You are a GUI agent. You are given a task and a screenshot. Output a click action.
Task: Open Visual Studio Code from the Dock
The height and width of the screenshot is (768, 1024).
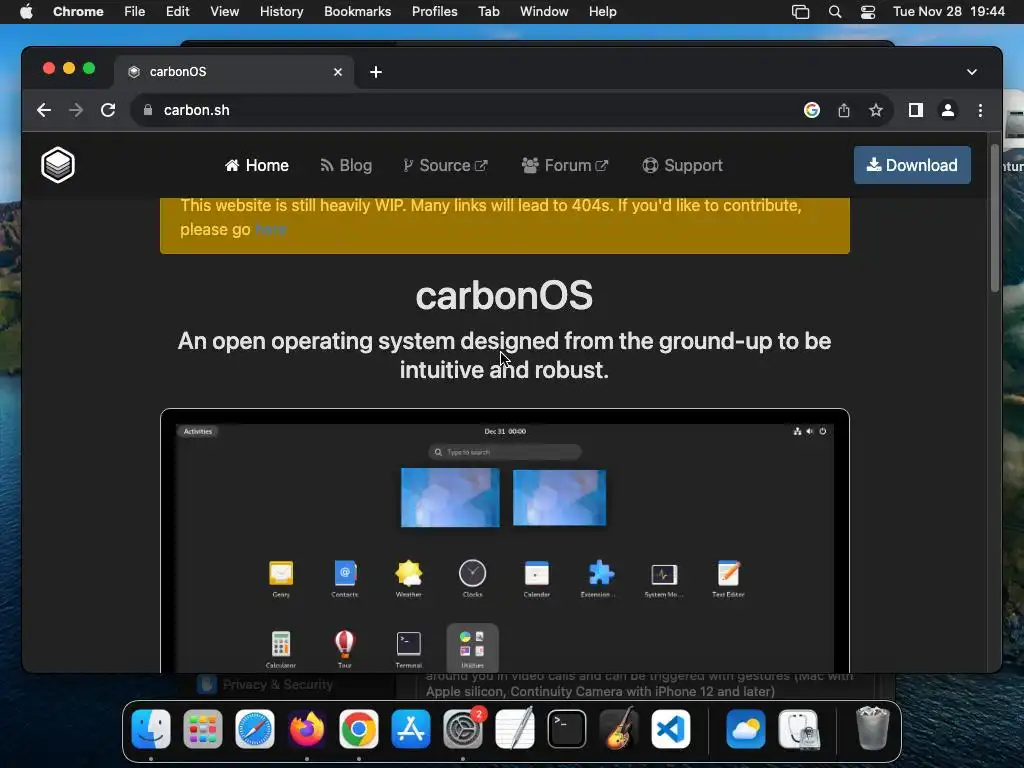click(x=671, y=729)
